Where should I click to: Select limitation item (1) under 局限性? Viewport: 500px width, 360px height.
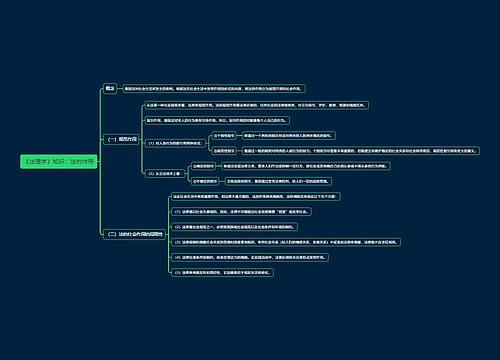coord(241,212)
